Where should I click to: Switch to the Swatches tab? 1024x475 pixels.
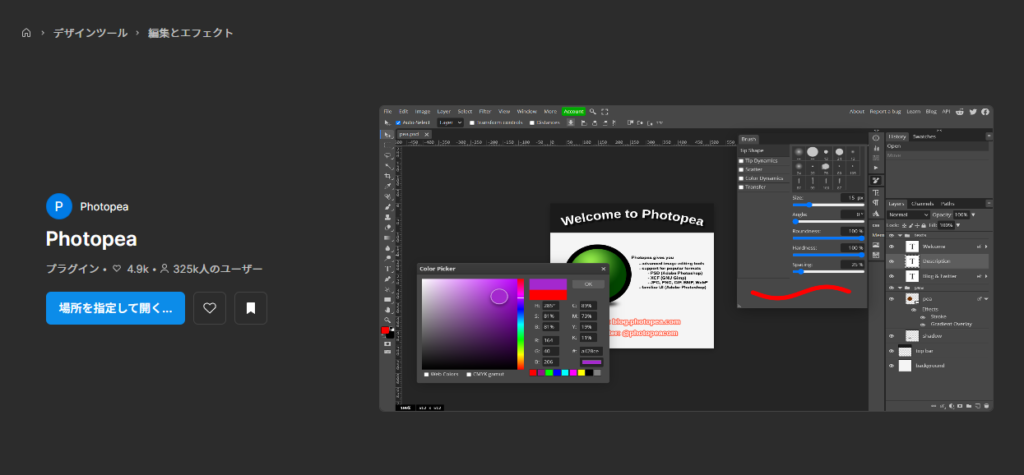(x=924, y=137)
